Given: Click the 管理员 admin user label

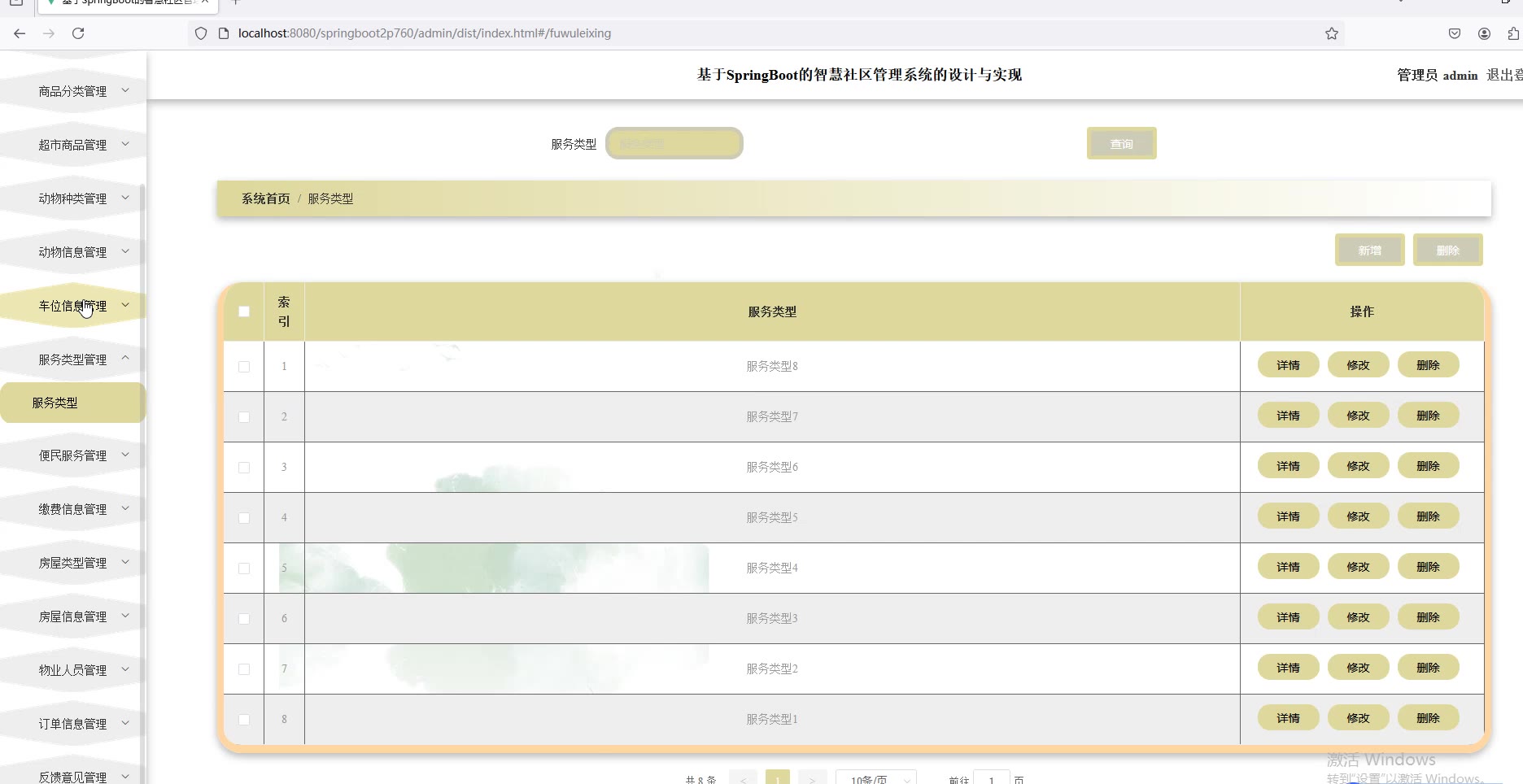Looking at the screenshot, I should (1438, 75).
